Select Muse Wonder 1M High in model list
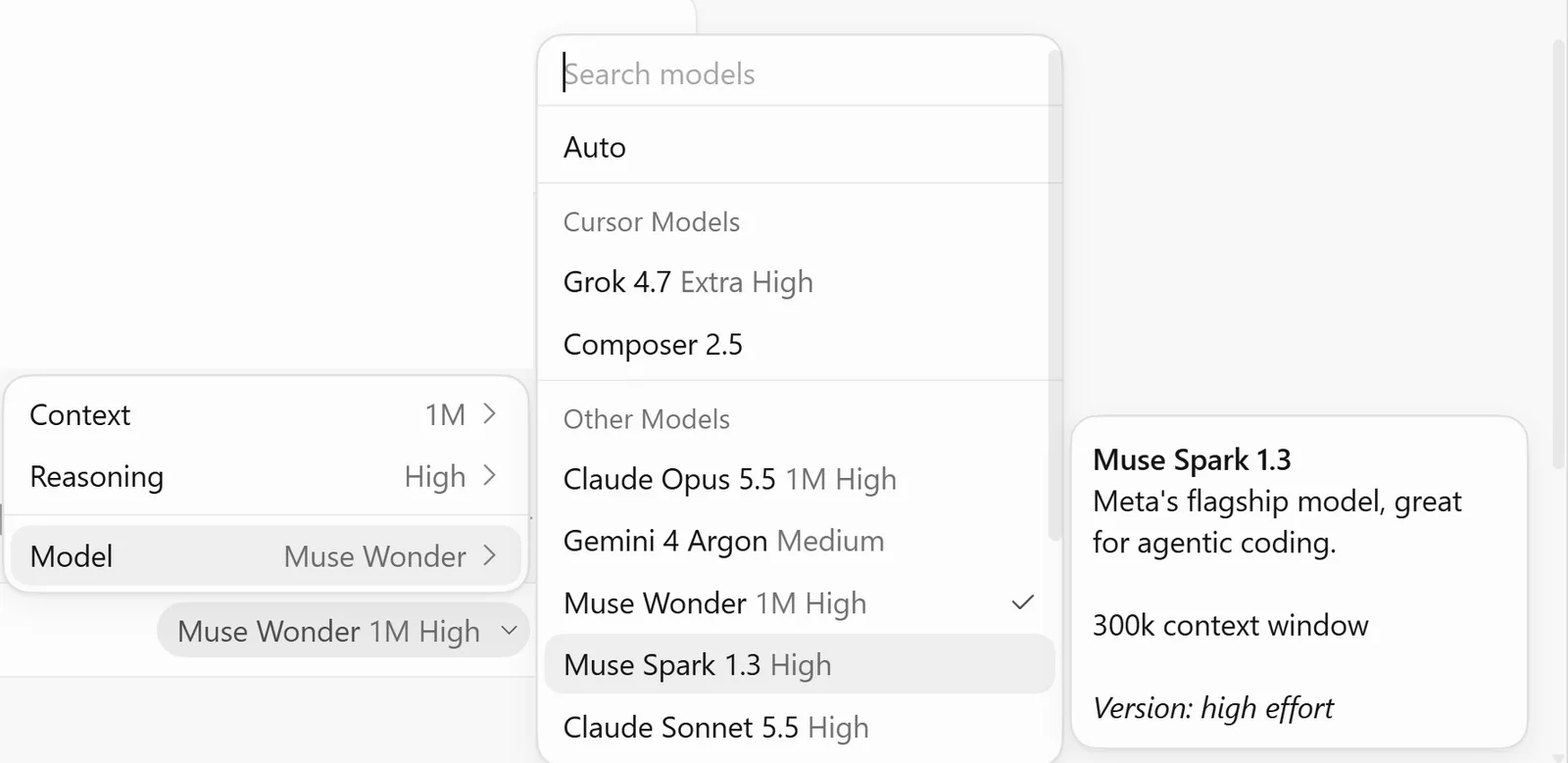 [799, 603]
